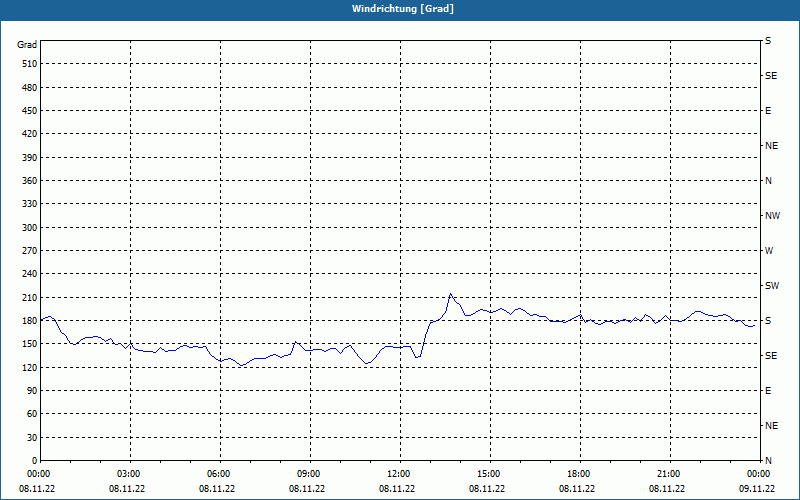Image resolution: width=800 pixels, height=500 pixels.
Task: Click the NW compass label
Action: click(772, 216)
